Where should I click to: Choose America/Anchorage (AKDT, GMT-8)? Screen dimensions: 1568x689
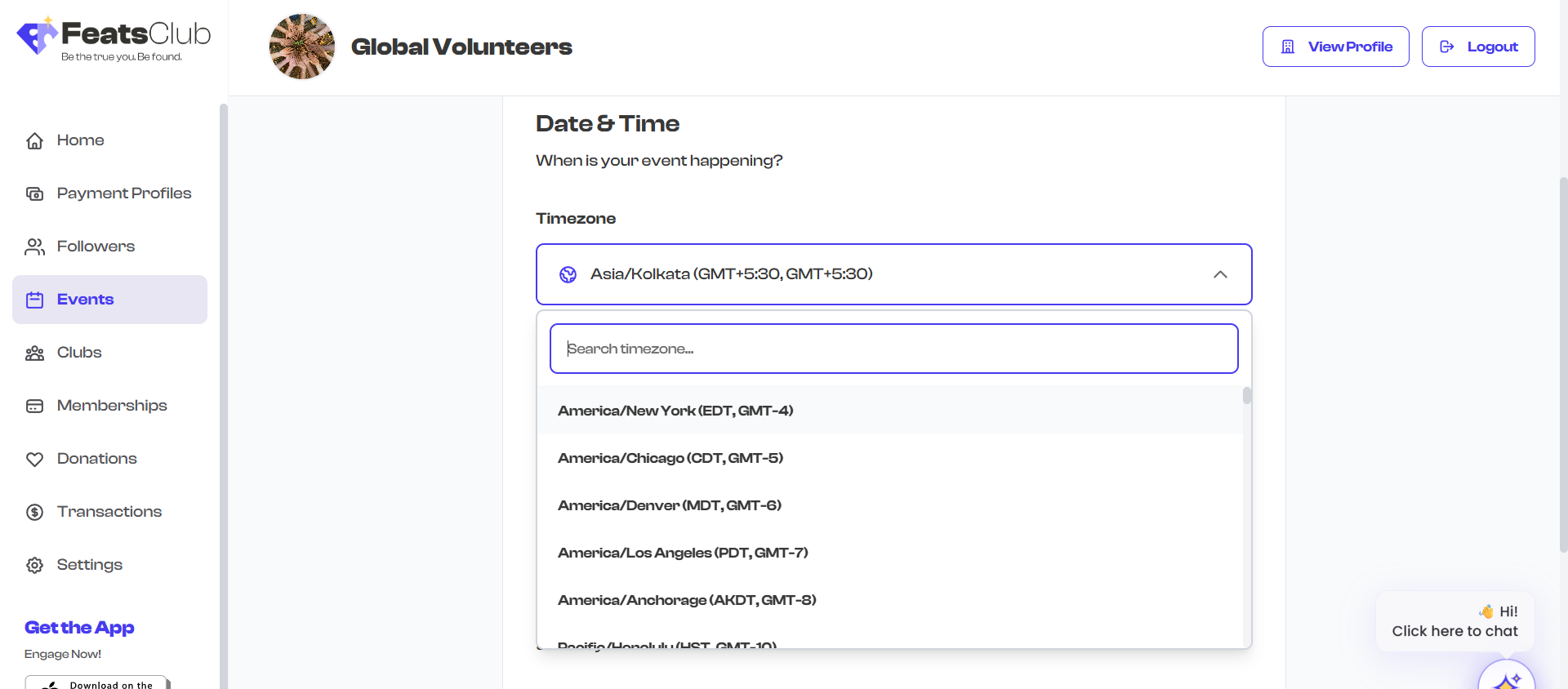890,600
